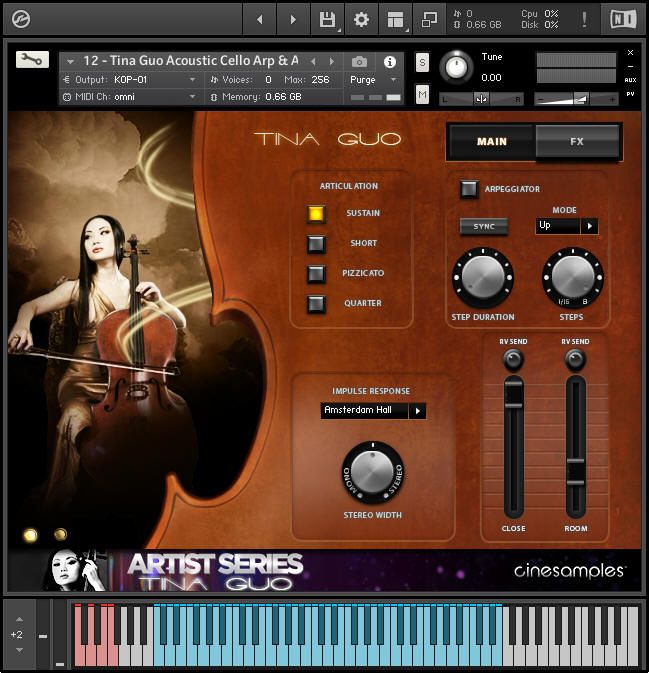This screenshot has width=649, height=673.
Task: Open the Purge dropdown menu
Action: coord(393,80)
